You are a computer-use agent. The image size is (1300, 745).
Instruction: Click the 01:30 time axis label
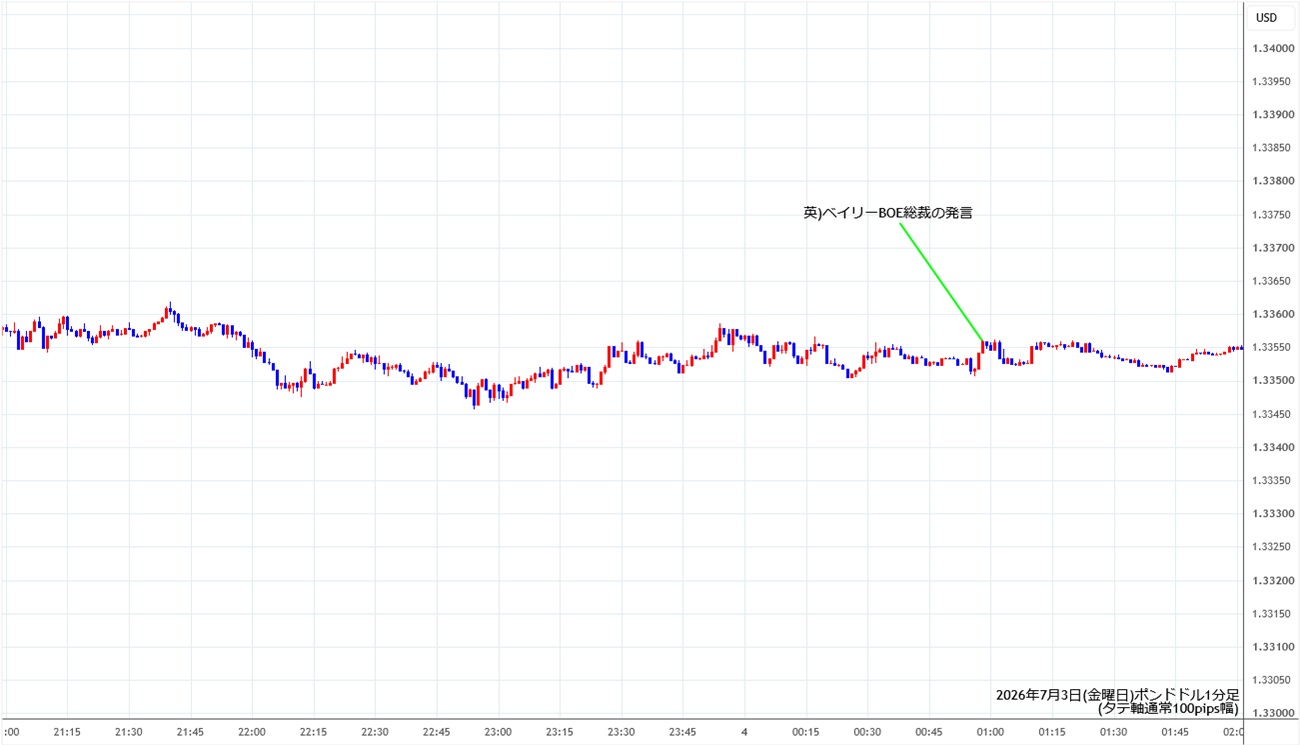point(1113,732)
